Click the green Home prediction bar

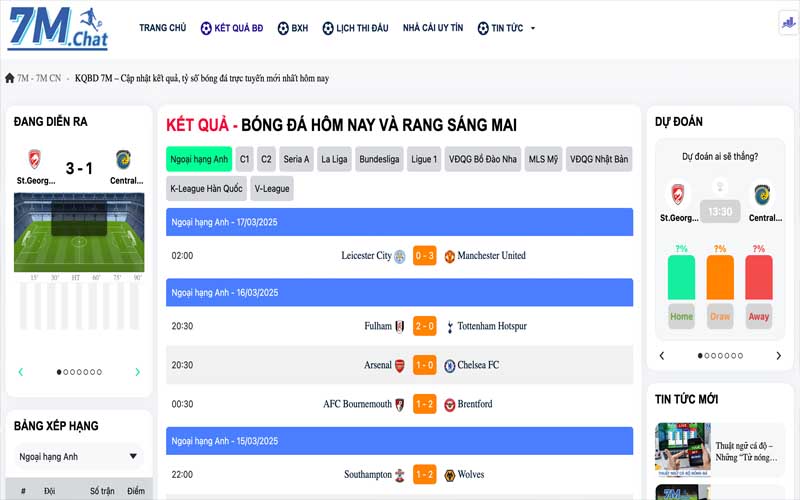tap(681, 278)
